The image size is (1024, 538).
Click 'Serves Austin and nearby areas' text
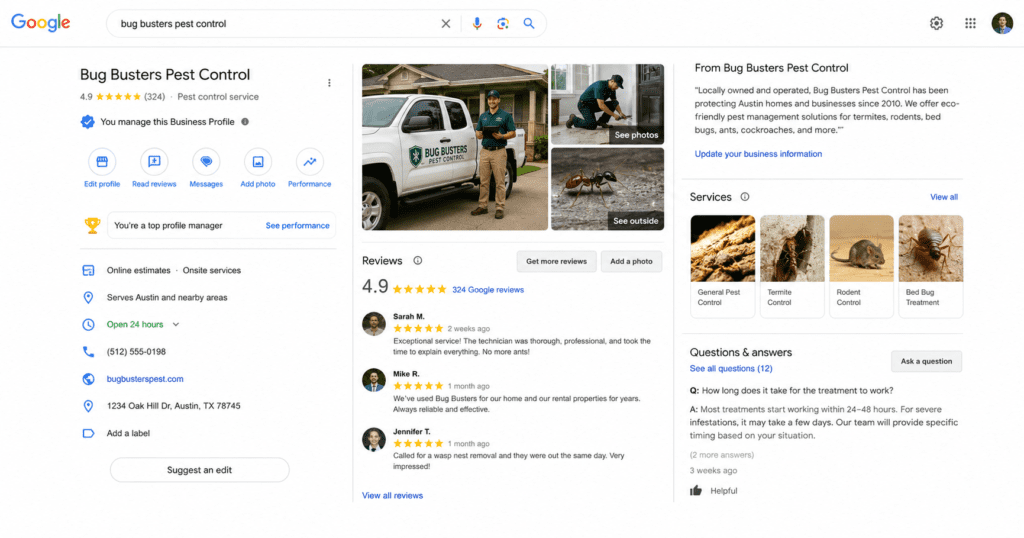[167, 297]
